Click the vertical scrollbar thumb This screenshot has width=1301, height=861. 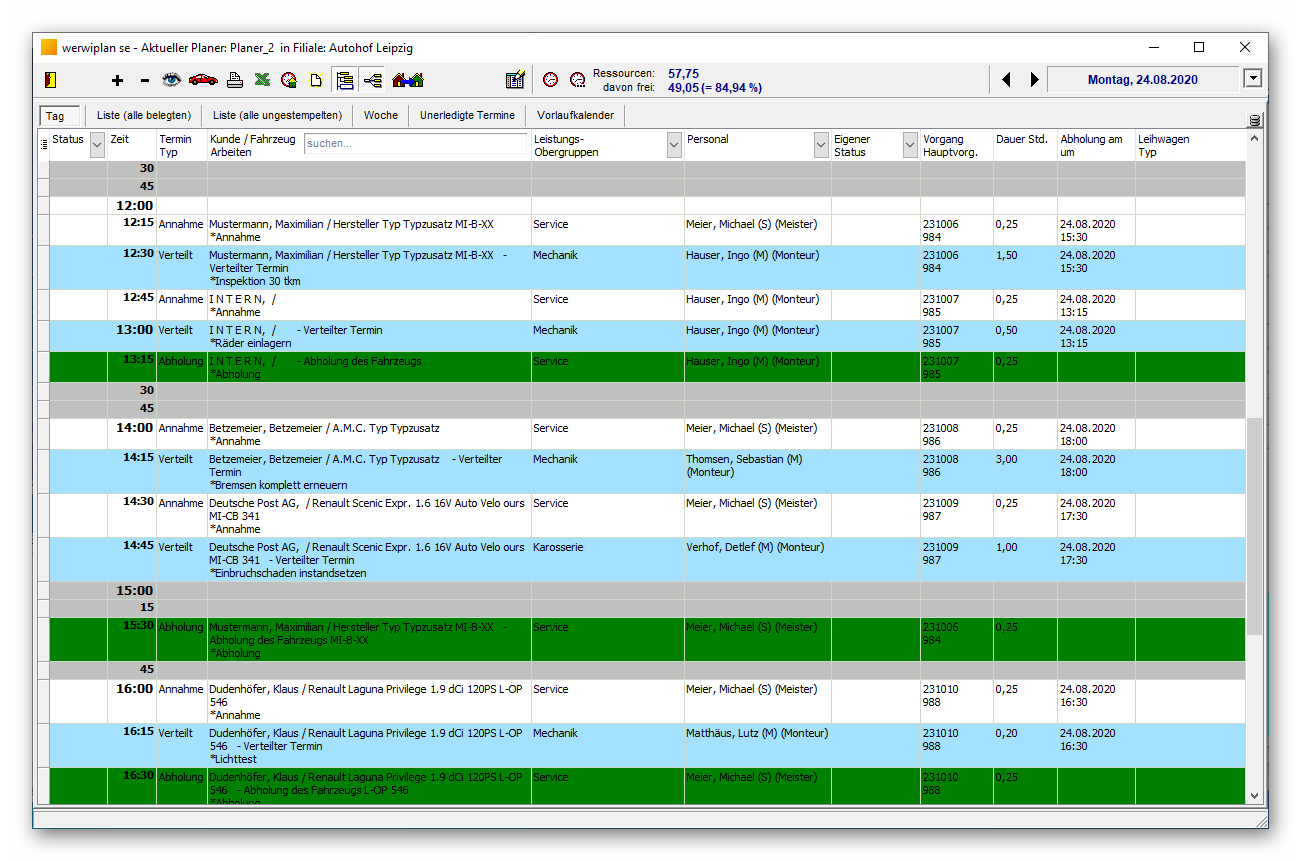pos(1255,527)
